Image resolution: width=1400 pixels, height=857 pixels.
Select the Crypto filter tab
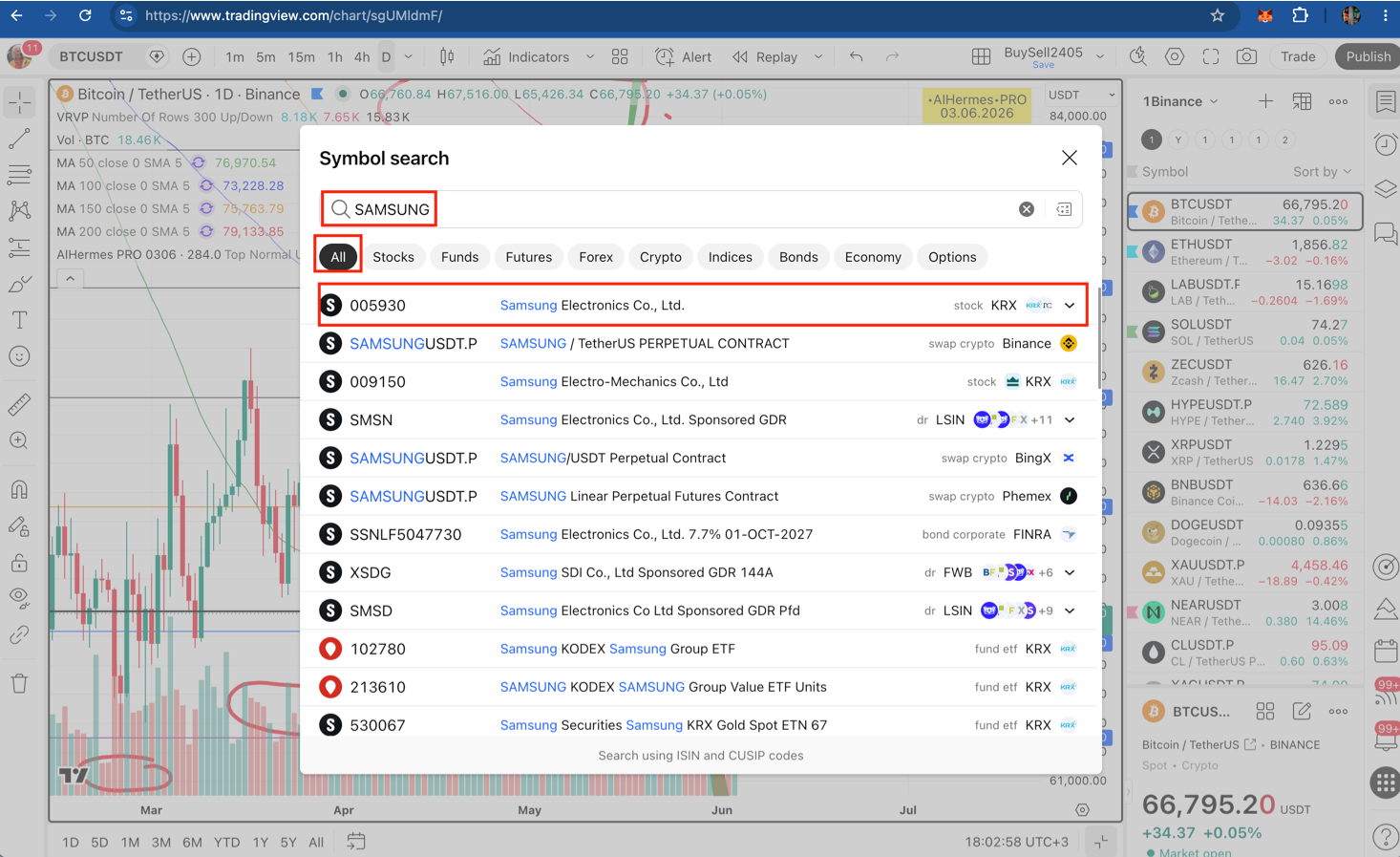[661, 257]
